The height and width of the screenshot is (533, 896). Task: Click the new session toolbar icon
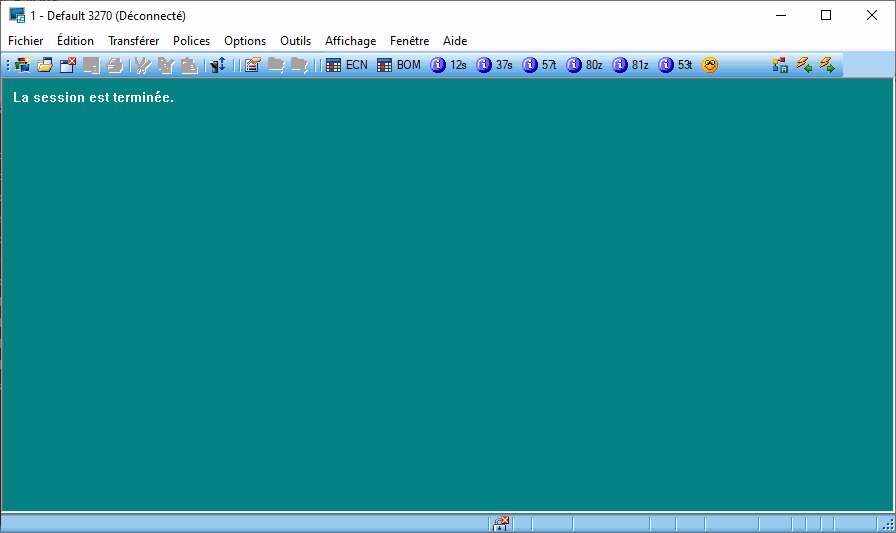[22, 65]
